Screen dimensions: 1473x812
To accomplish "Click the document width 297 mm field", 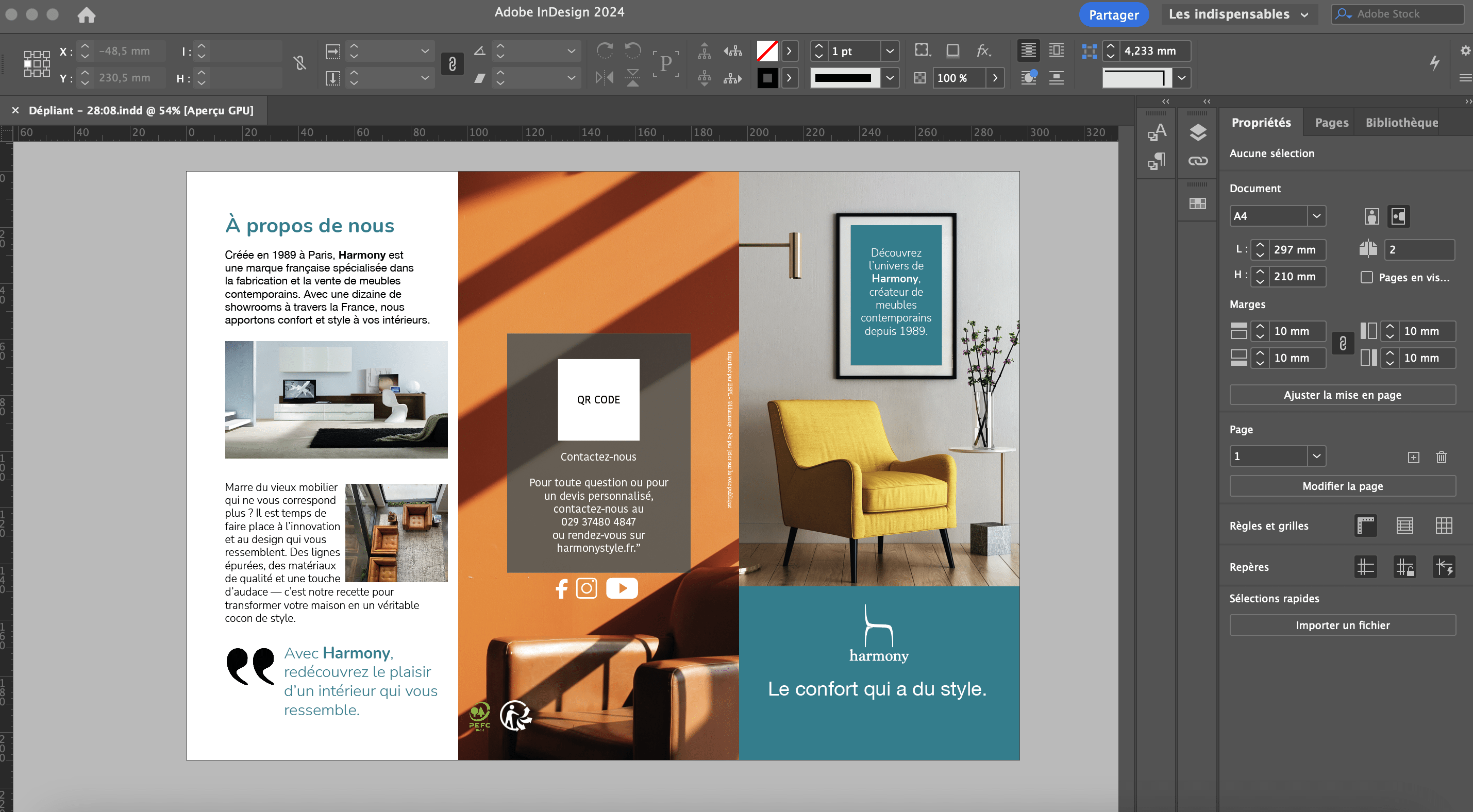I will click(1298, 249).
